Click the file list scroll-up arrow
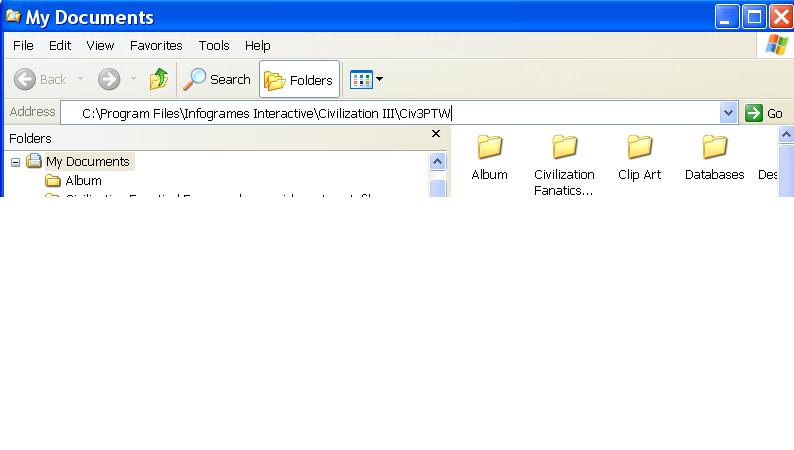 point(786,135)
